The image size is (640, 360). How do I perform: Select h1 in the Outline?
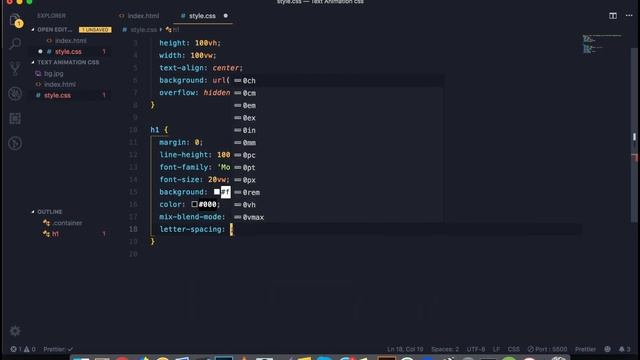click(x=55, y=234)
